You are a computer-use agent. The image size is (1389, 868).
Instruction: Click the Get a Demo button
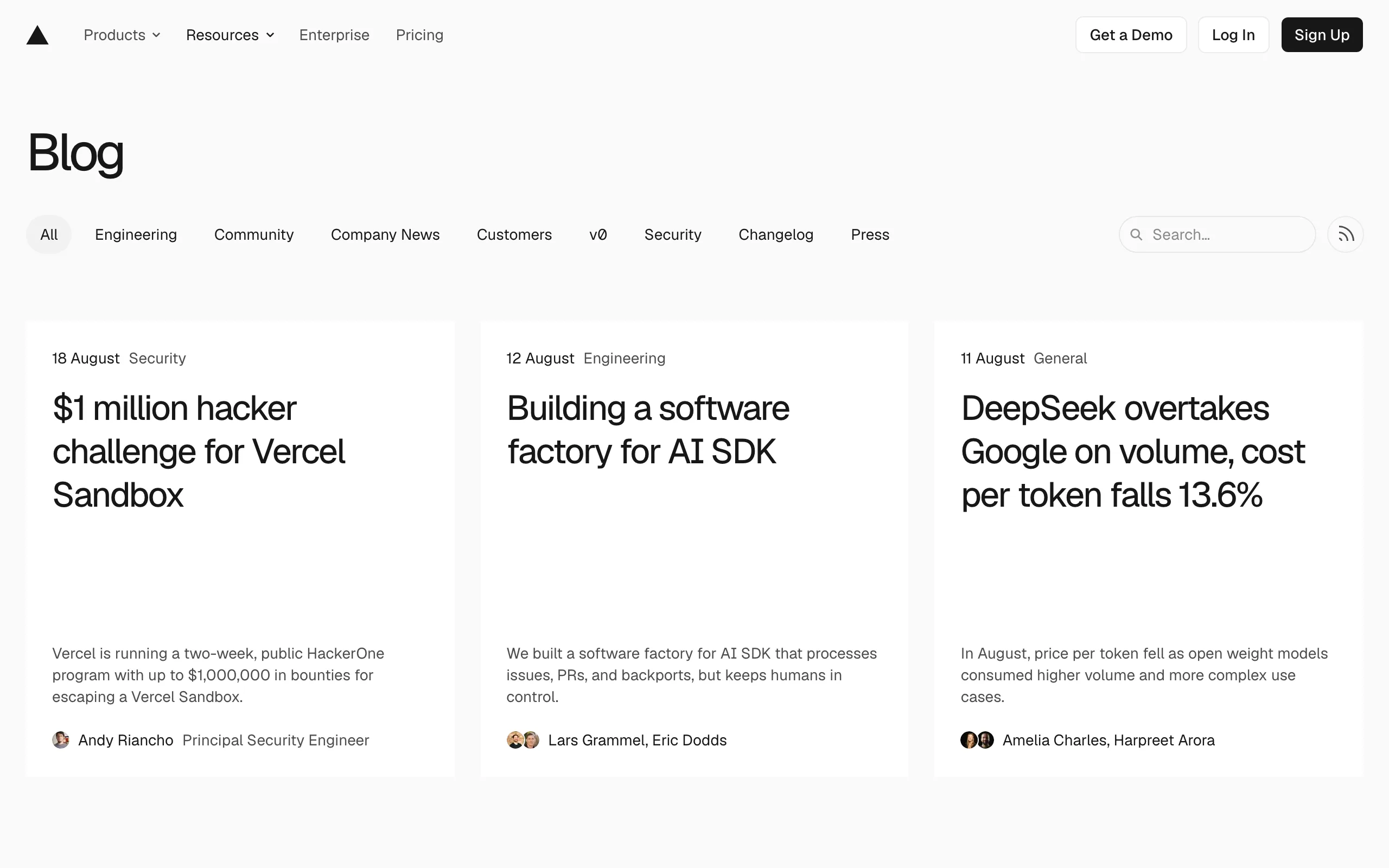[1131, 35]
